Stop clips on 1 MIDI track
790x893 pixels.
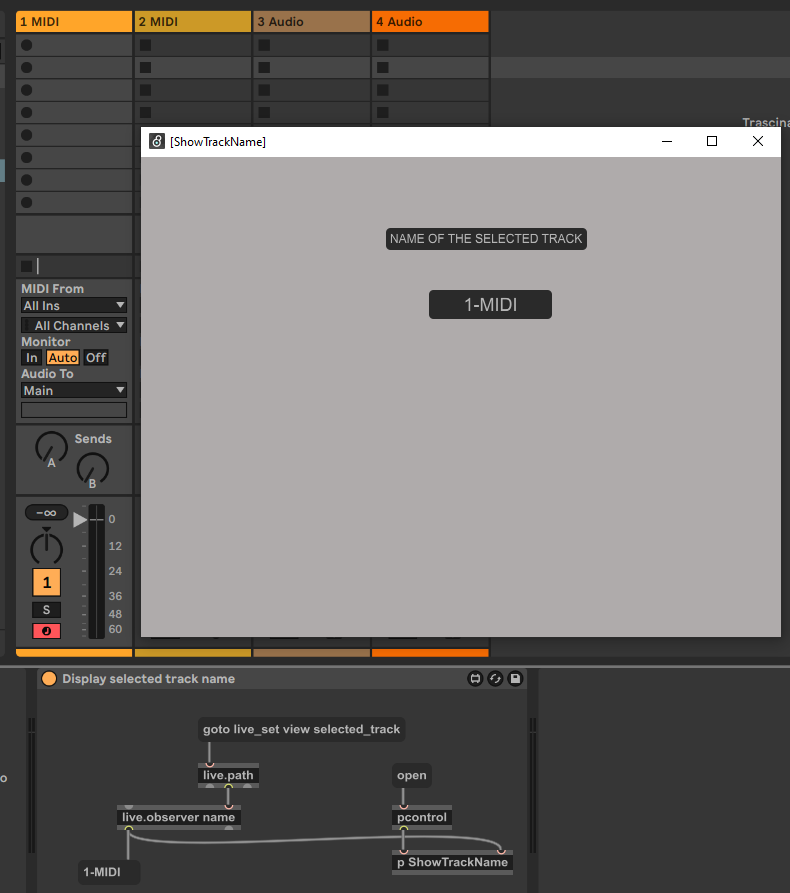tap(26, 266)
